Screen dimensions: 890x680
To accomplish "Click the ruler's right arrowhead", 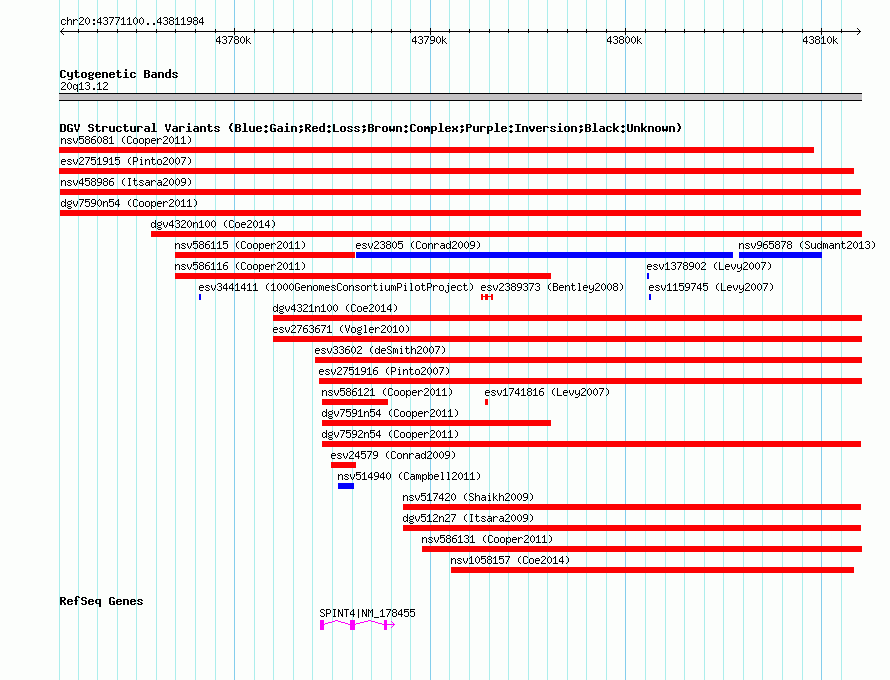I will [x=859, y=32].
